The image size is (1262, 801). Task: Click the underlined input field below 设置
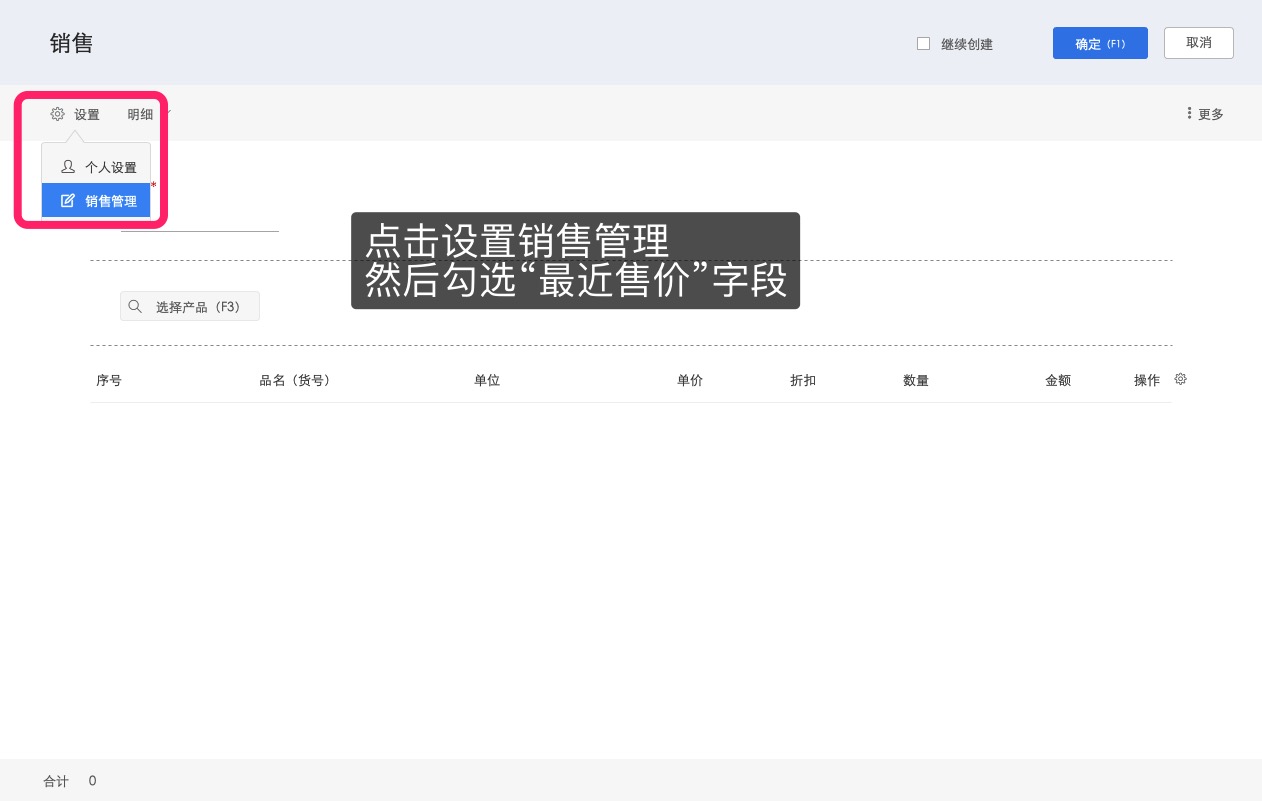(200, 222)
